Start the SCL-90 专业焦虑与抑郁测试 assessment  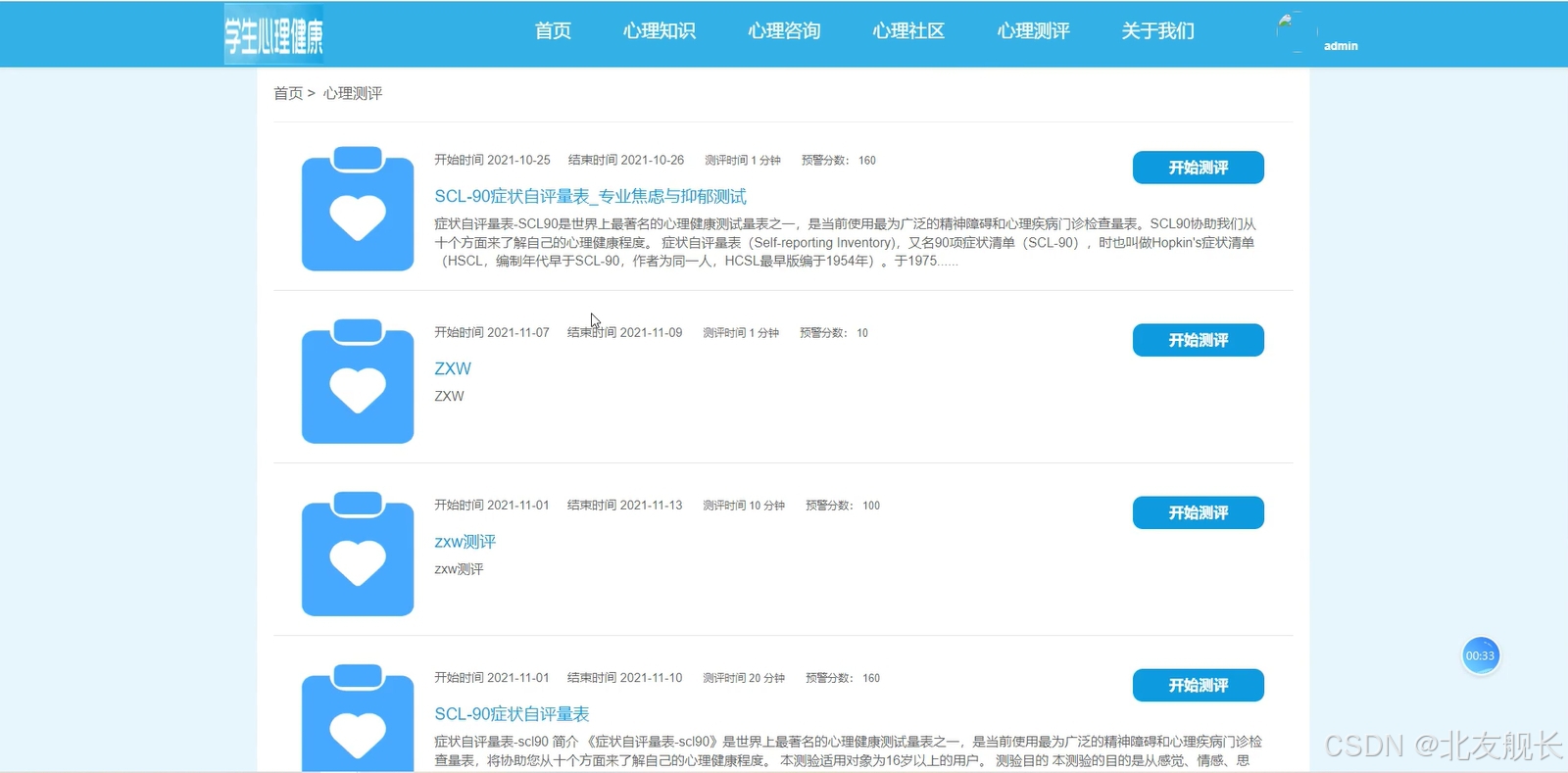[x=1198, y=168]
